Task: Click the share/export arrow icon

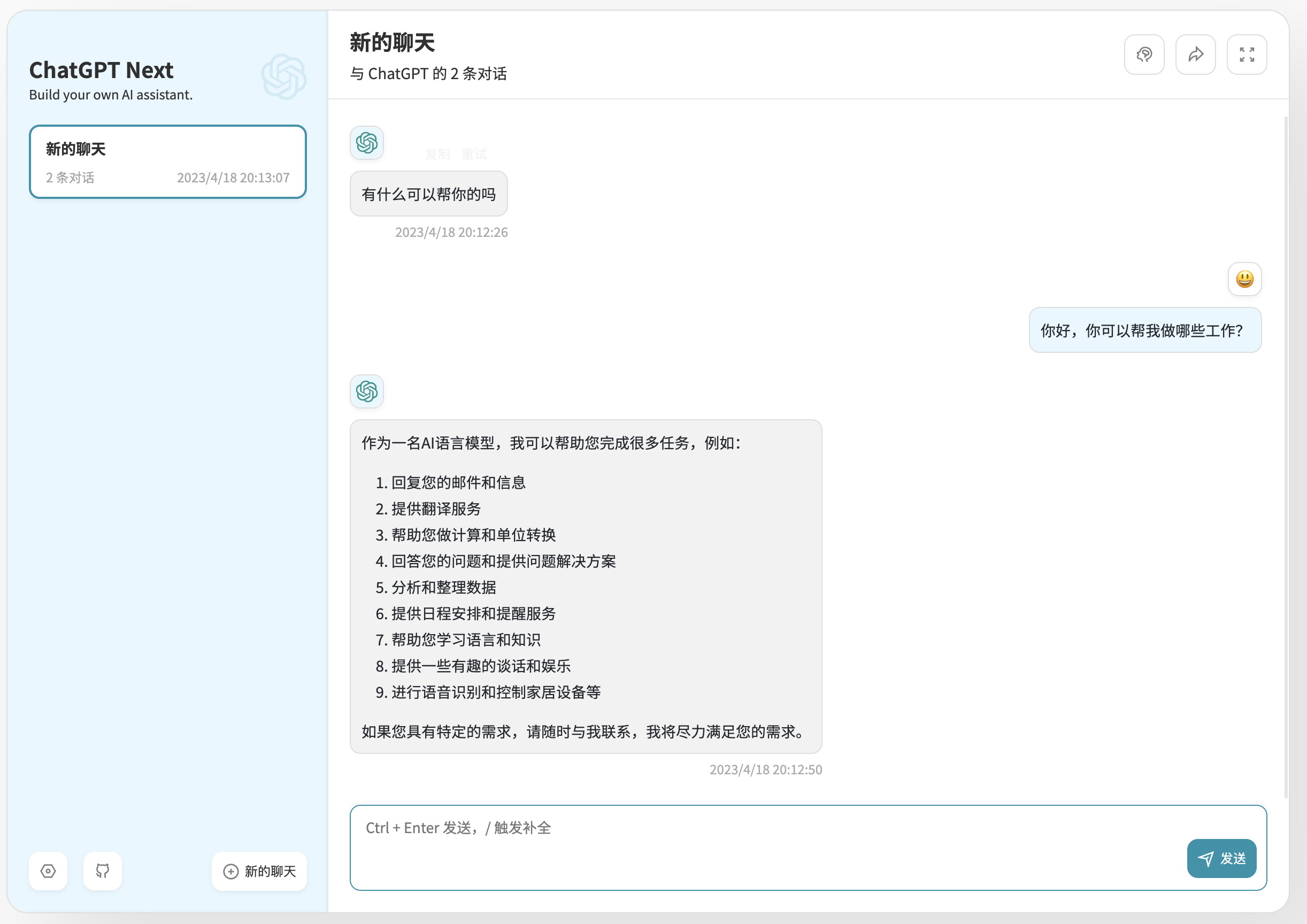Action: (x=1195, y=55)
